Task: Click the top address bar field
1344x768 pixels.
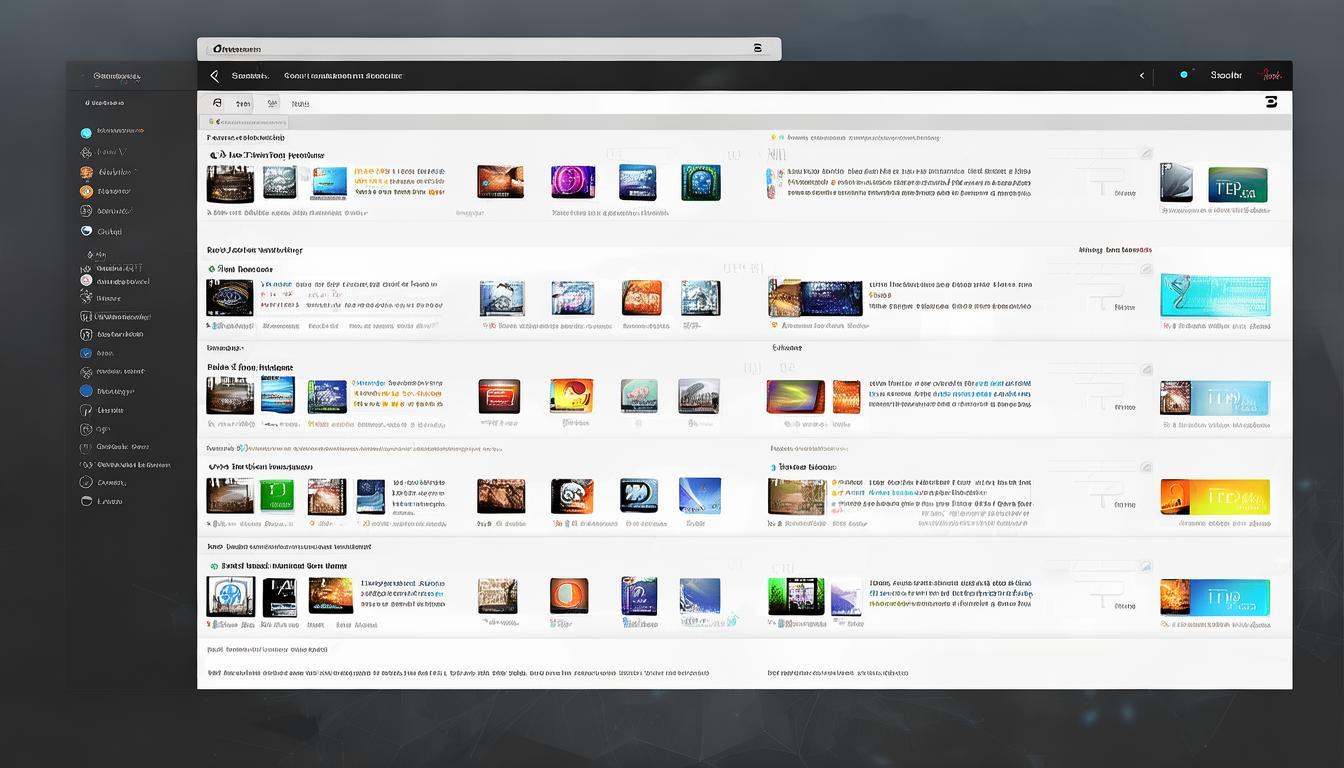Action: (480, 49)
